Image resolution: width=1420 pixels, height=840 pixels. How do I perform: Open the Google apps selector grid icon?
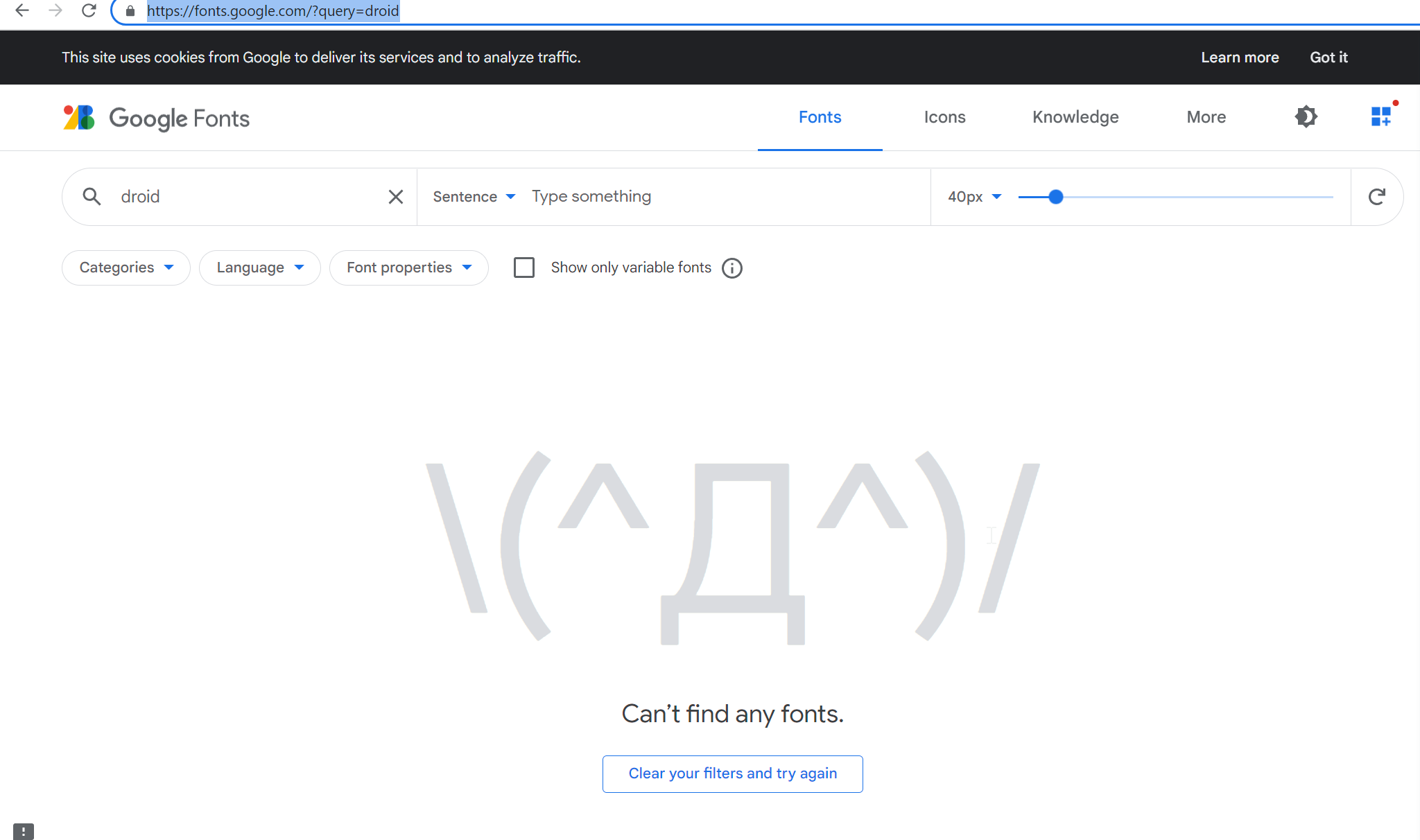pyautogui.click(x=1380, y=117)
